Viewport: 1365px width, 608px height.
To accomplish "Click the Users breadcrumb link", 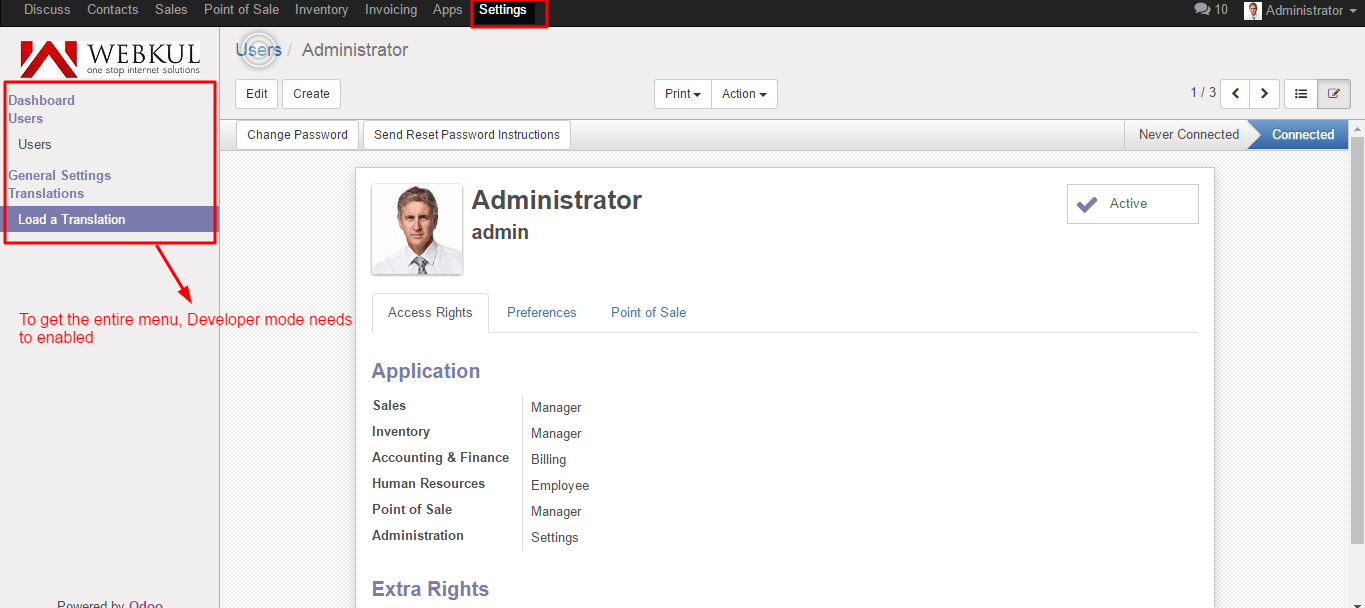I will (x=259, y=50).
